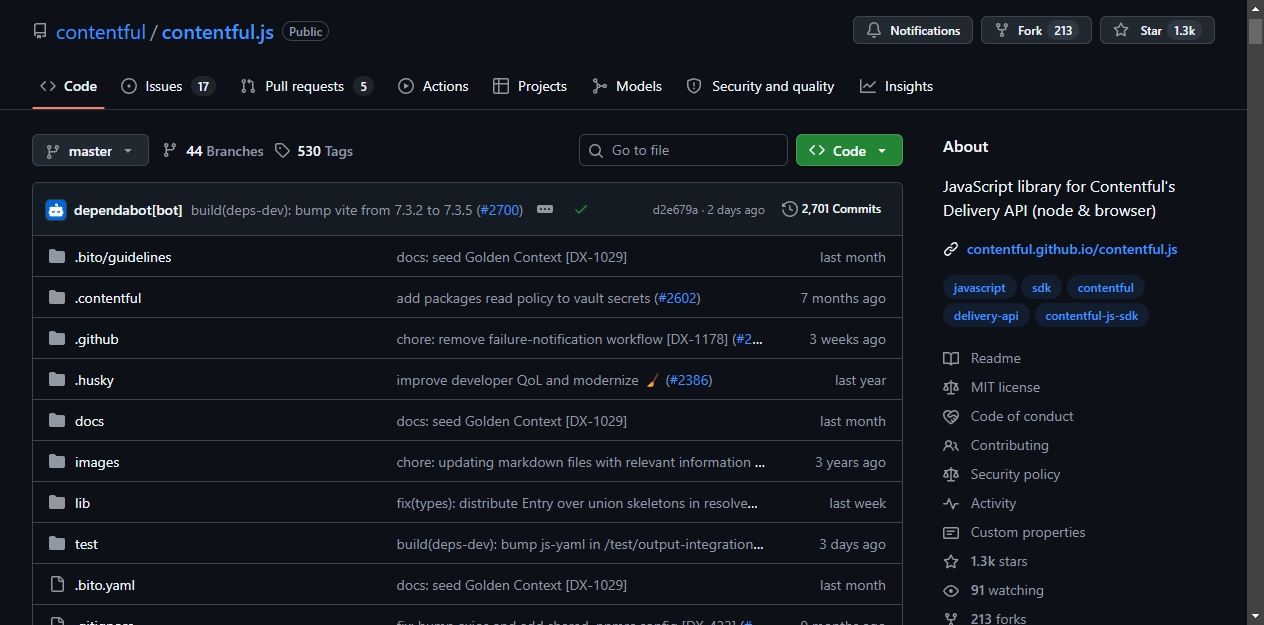Open the Projects tab
The height and width of the screenshot is (625, 1264).
[530, 86]
